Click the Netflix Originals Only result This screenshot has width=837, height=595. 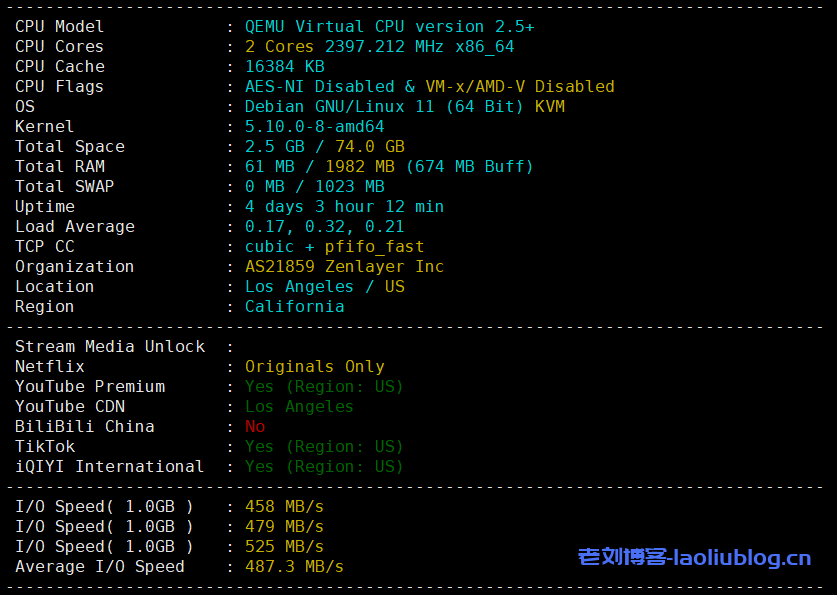coord(314,367)
